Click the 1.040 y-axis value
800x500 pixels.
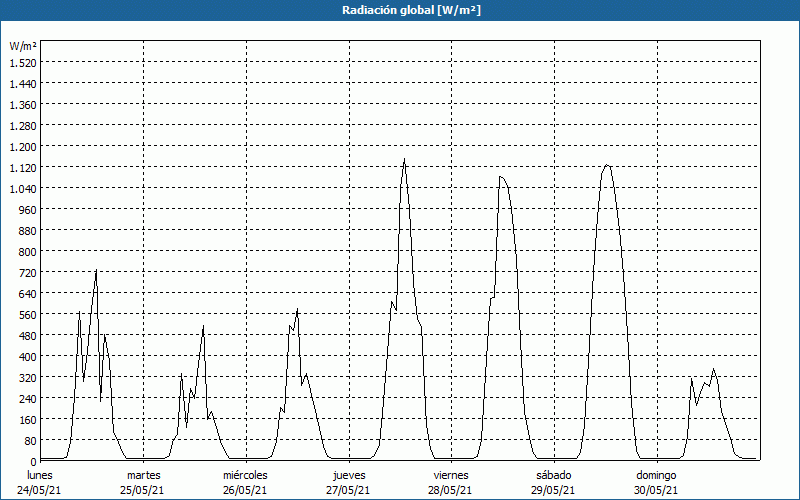pyautogui.click(x=23, y=188)
